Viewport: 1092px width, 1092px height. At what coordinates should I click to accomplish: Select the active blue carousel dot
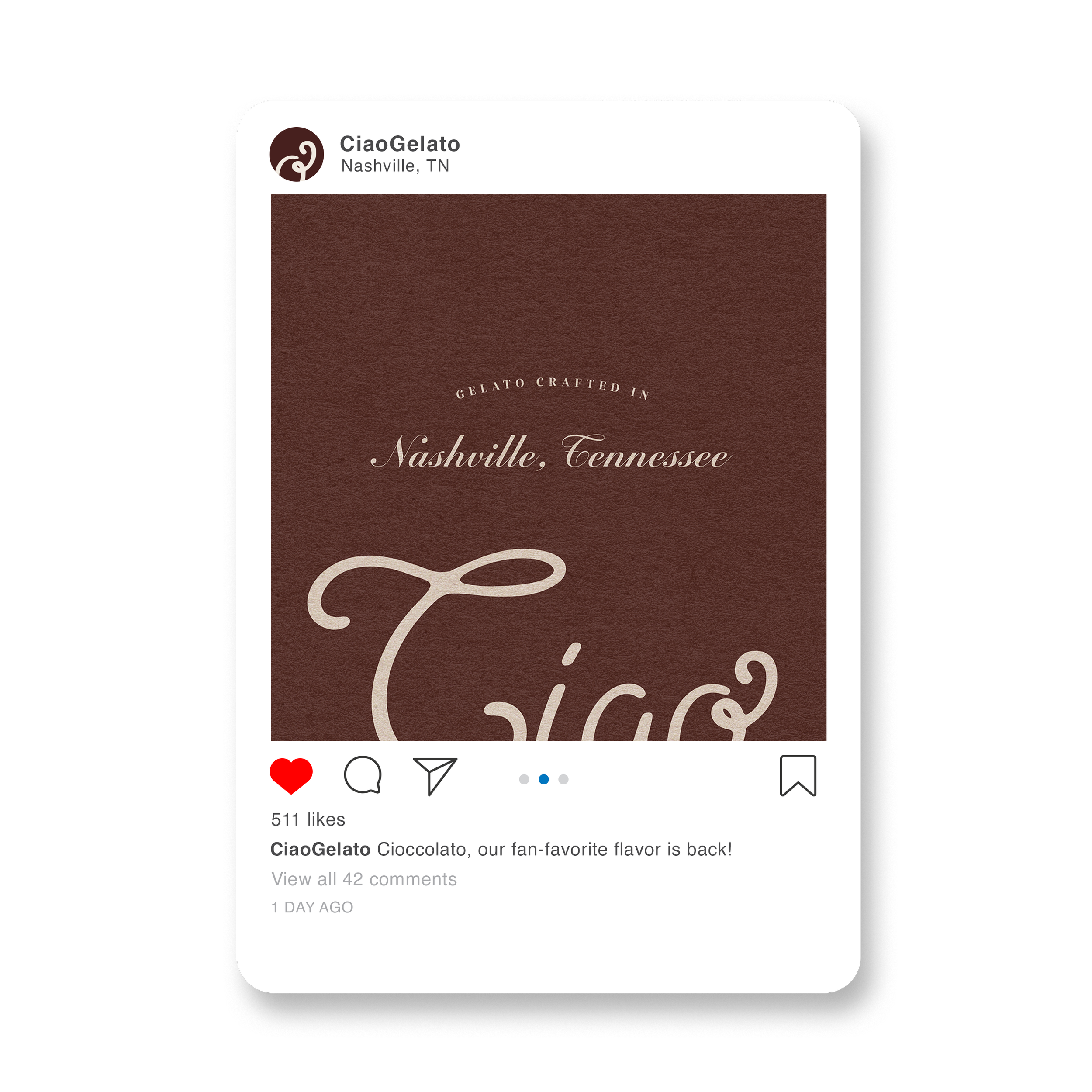pos(544,779)
